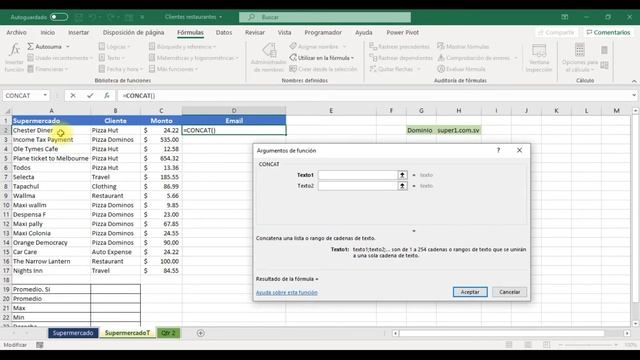The width and height of the screenshot is (640, 360).
Task: Open Ayuda sobre esta función link
Action: [287, 293]
